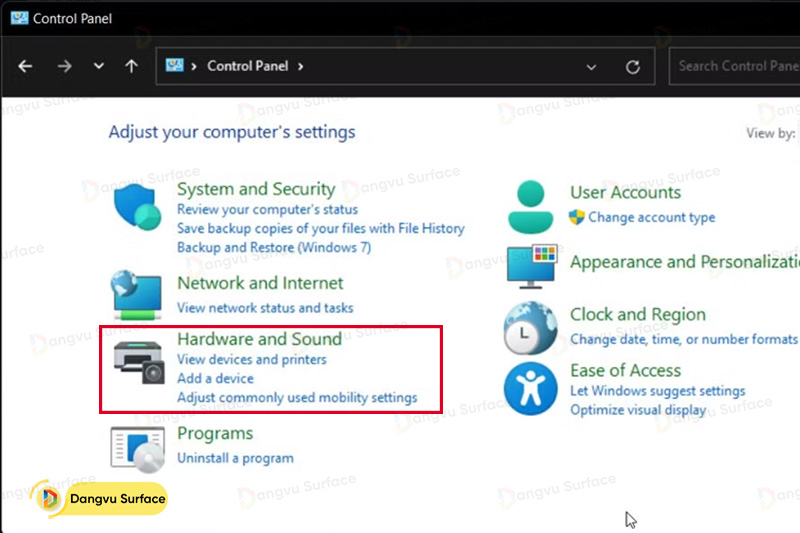View network status and tasks
The image size is (800, 533).
tap(265, 308)
